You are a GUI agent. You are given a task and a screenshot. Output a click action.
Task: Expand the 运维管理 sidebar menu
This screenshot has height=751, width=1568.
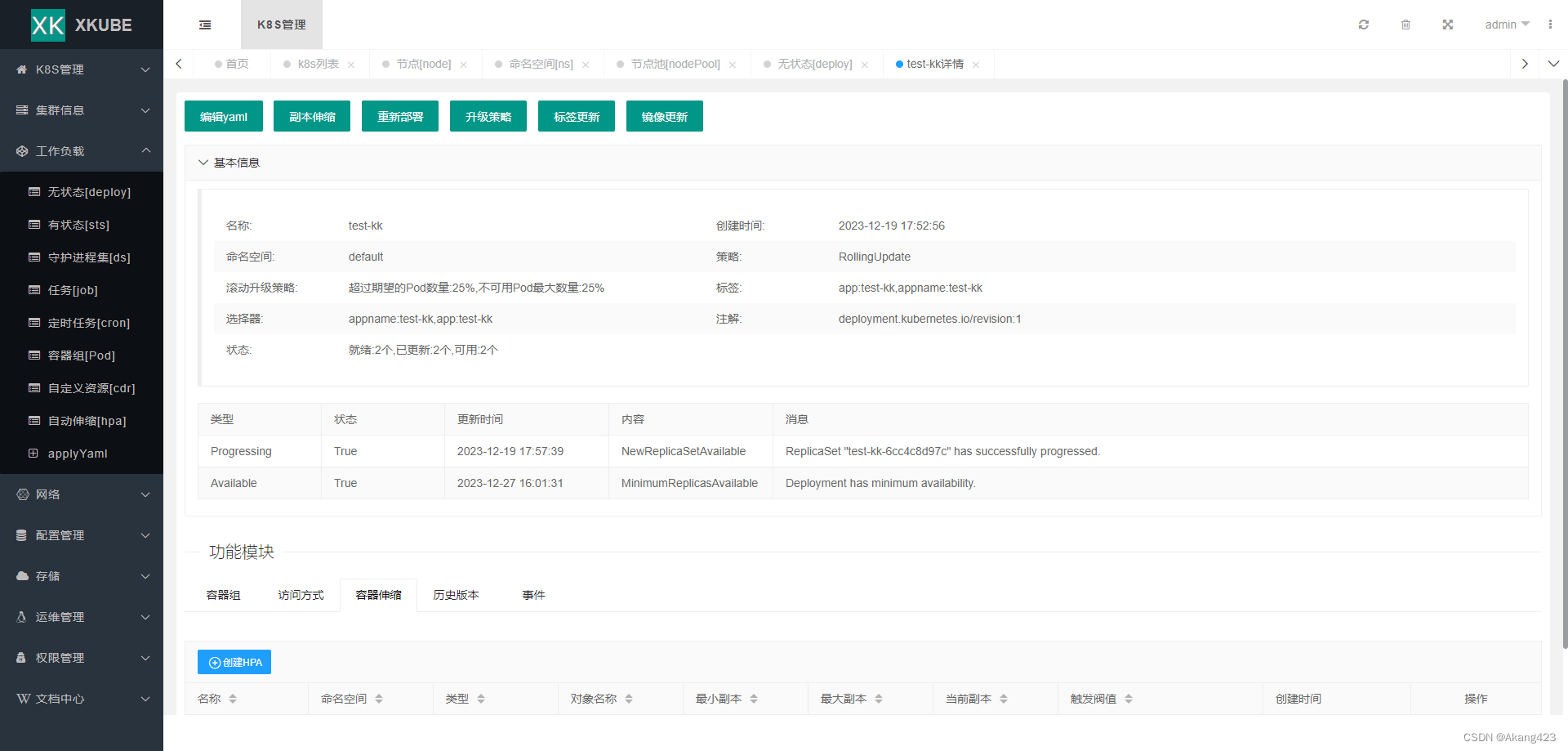click(82, 617)
